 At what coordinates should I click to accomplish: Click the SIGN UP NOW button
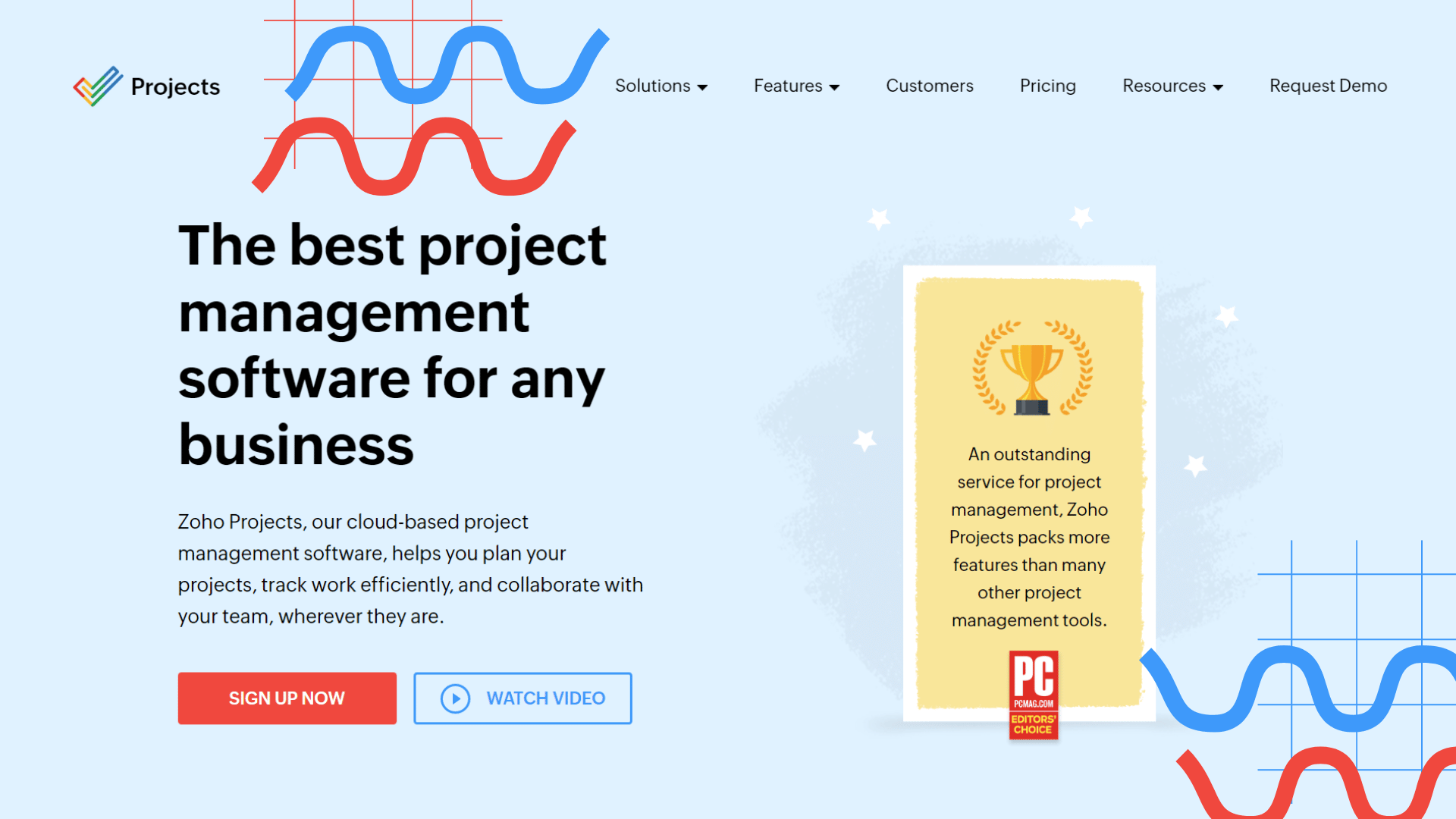(287, 698)
